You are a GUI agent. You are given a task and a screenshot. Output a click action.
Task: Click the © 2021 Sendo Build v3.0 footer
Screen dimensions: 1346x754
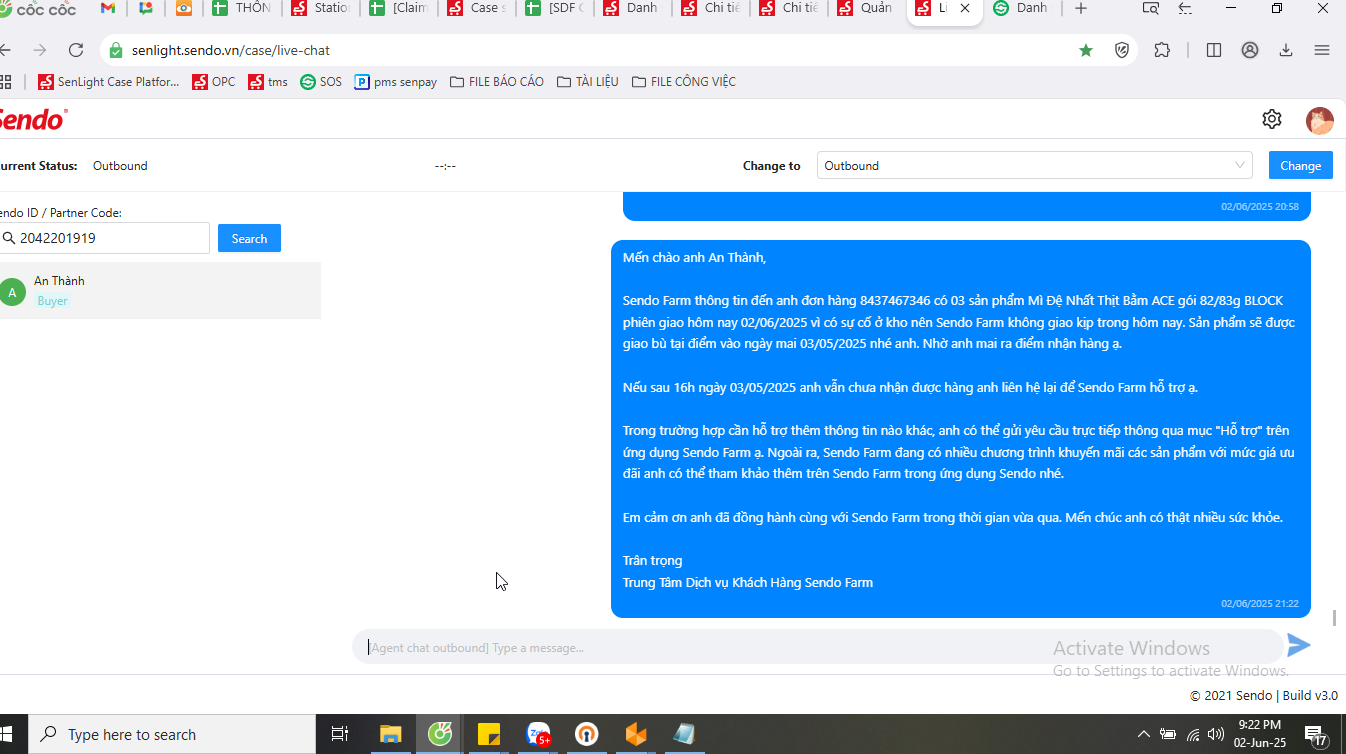1263,695
